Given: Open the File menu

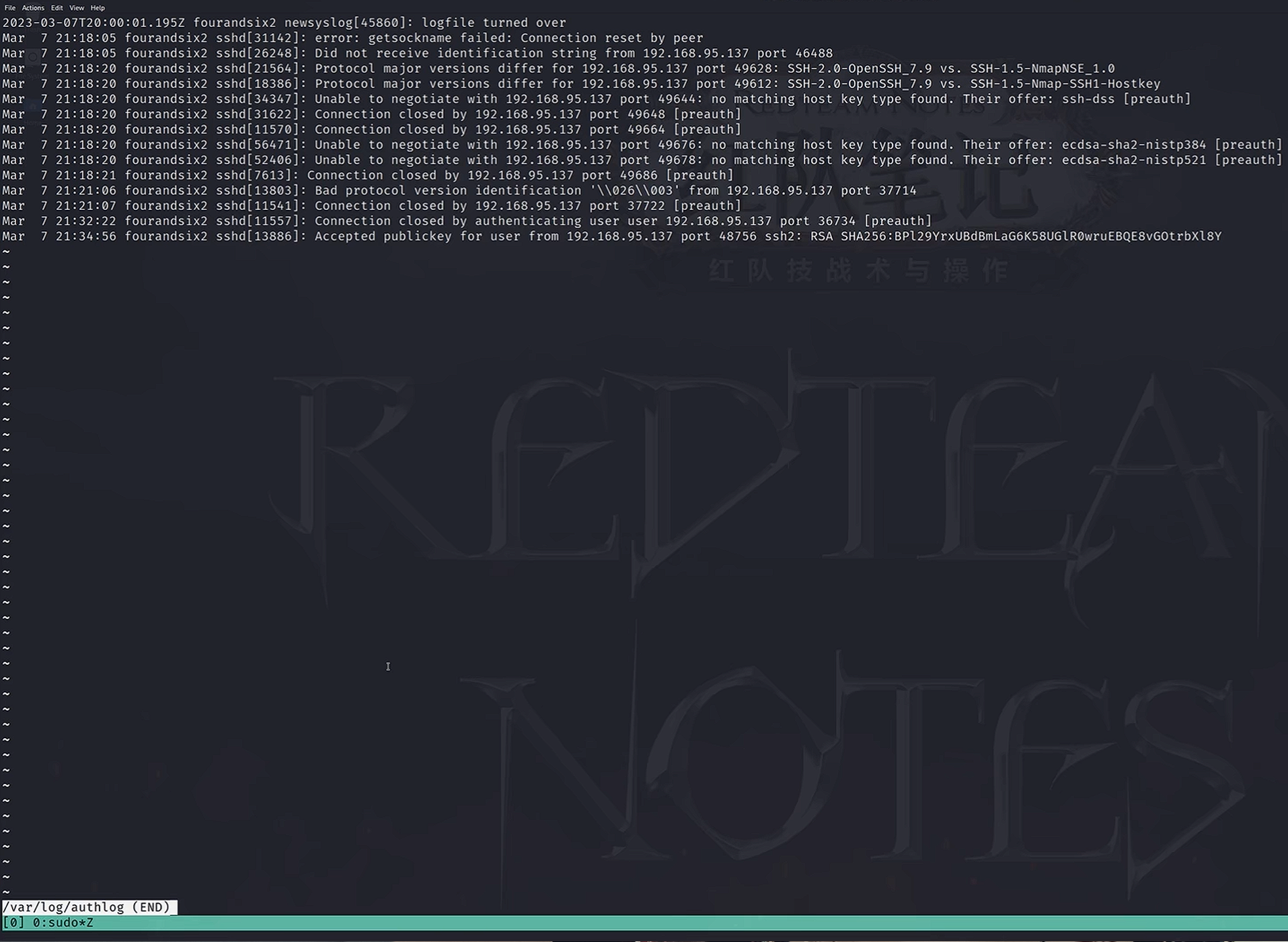Looking at the screenshot, I should coord(10,8).
